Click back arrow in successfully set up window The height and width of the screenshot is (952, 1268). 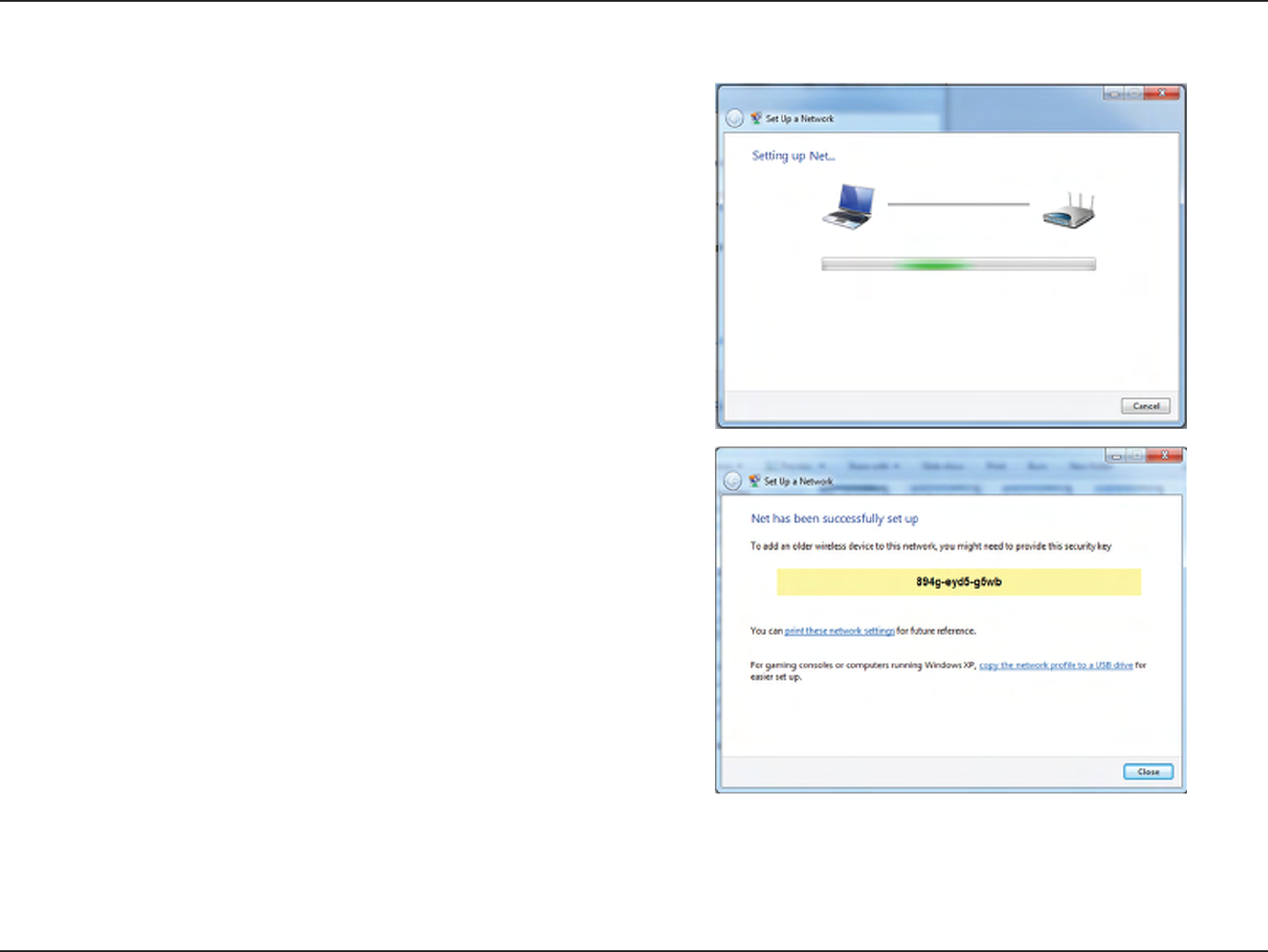(x=733, y=482)
